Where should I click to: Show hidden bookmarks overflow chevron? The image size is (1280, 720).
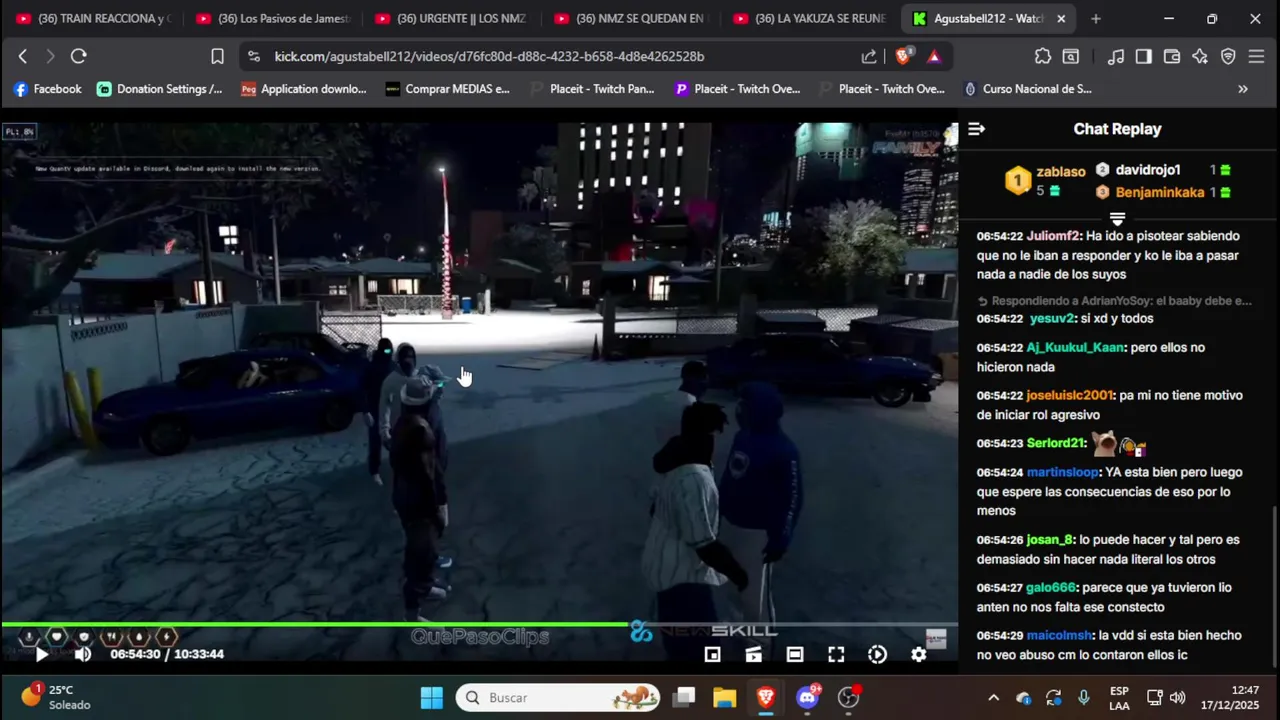(x=1242, y=89)
